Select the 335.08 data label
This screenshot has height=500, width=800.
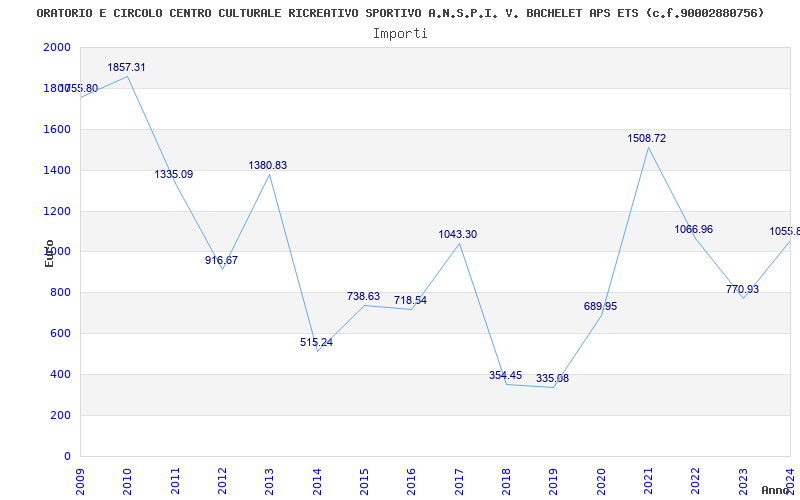click(552, 379)
